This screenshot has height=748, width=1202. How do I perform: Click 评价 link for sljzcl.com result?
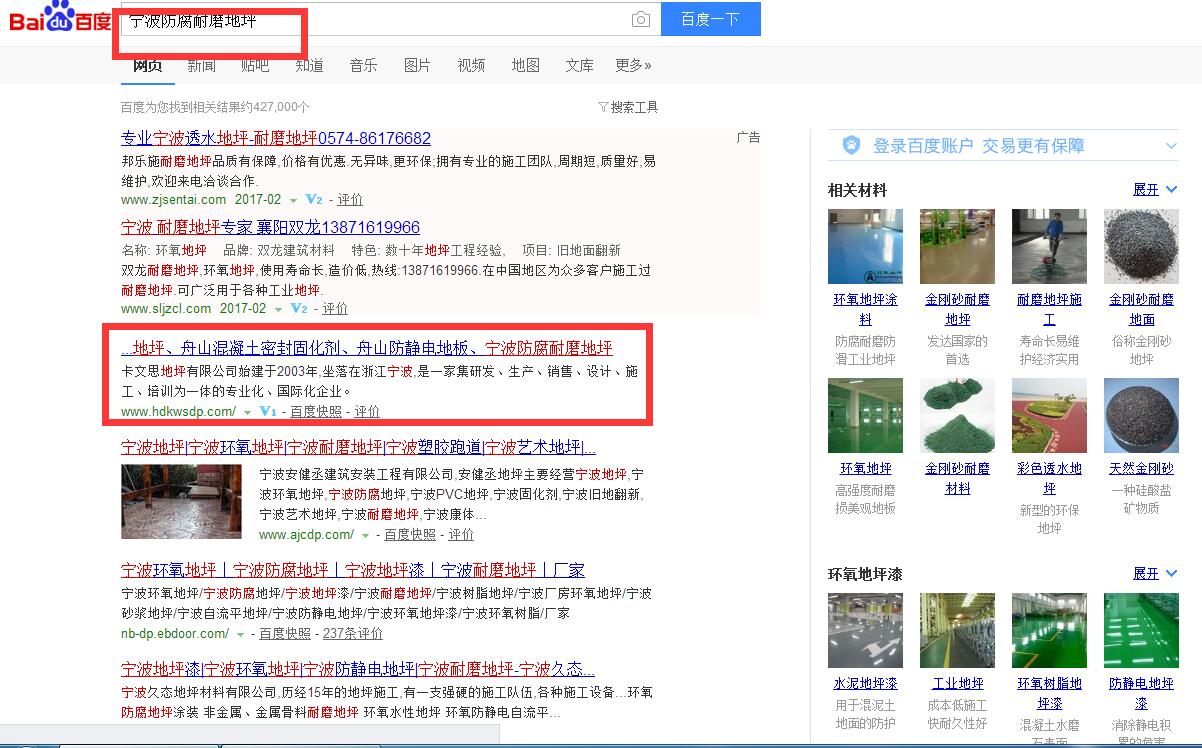point(335,308)
